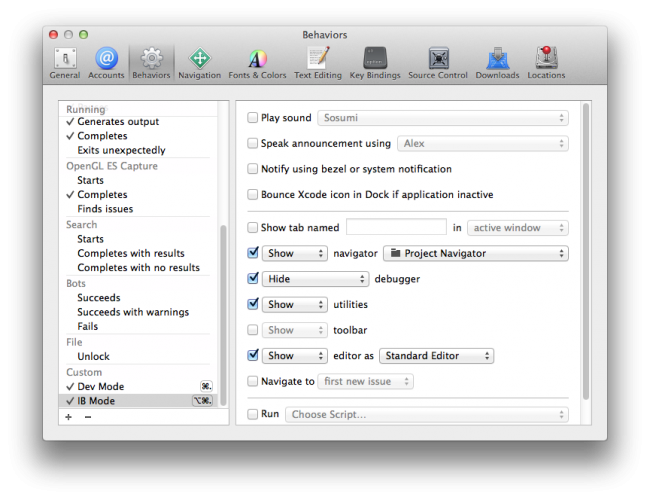Open the Navigation preferences pane
Image resolution: width=650 pixels, height=500 pixels.
pyautogui.click(x=199, y=63)
